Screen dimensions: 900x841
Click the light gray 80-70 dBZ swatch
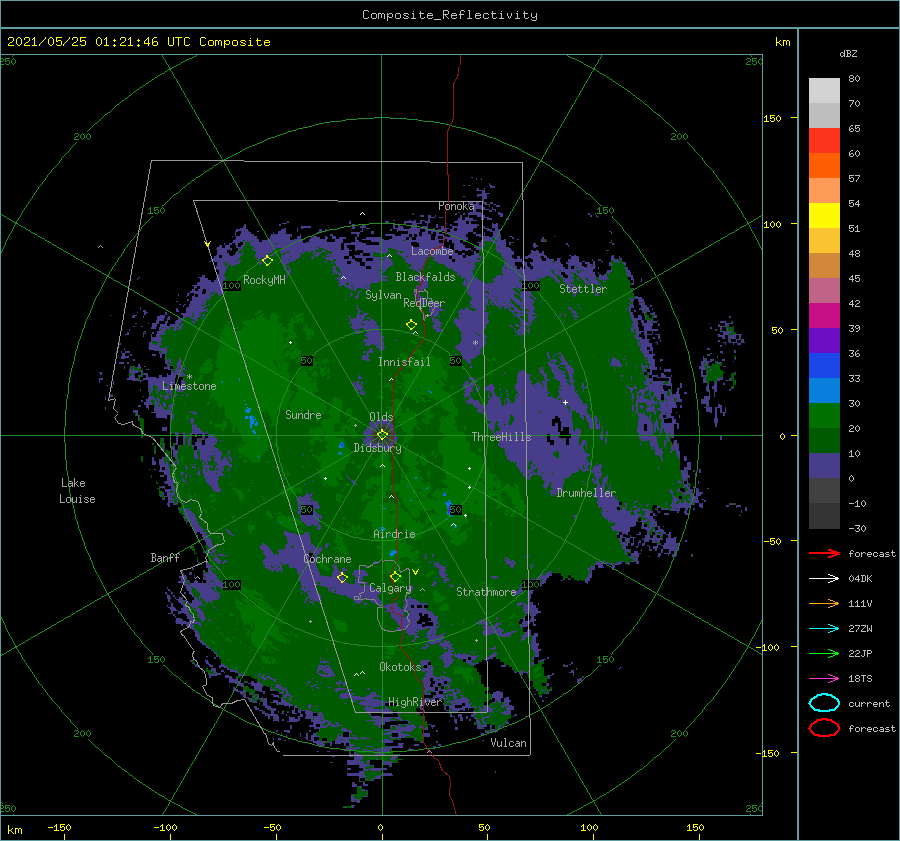point(824,90)
